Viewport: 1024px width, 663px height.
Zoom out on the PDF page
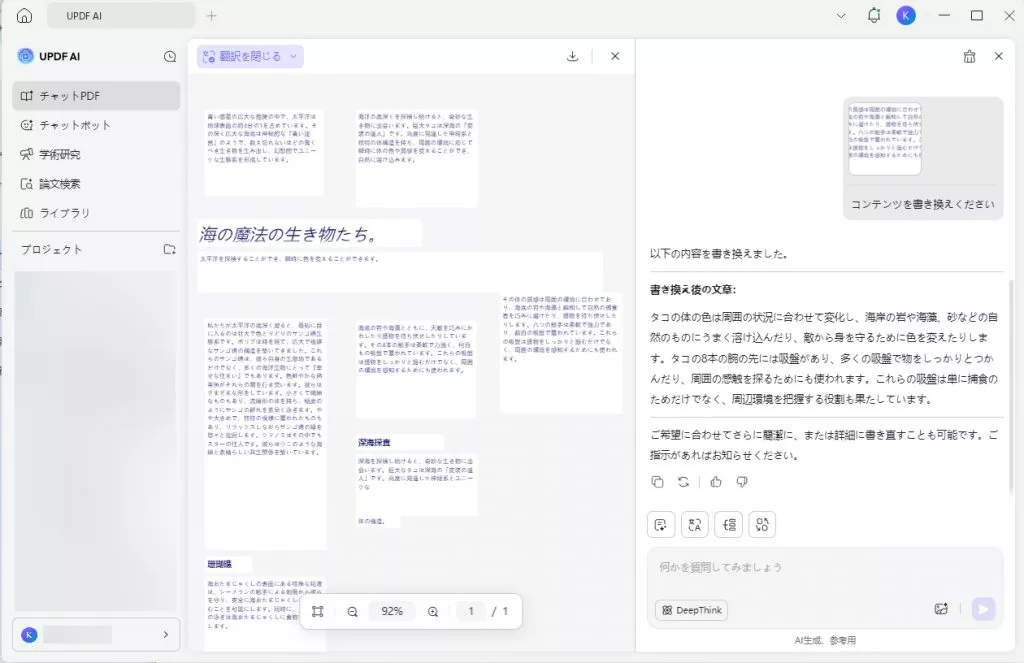352,611
